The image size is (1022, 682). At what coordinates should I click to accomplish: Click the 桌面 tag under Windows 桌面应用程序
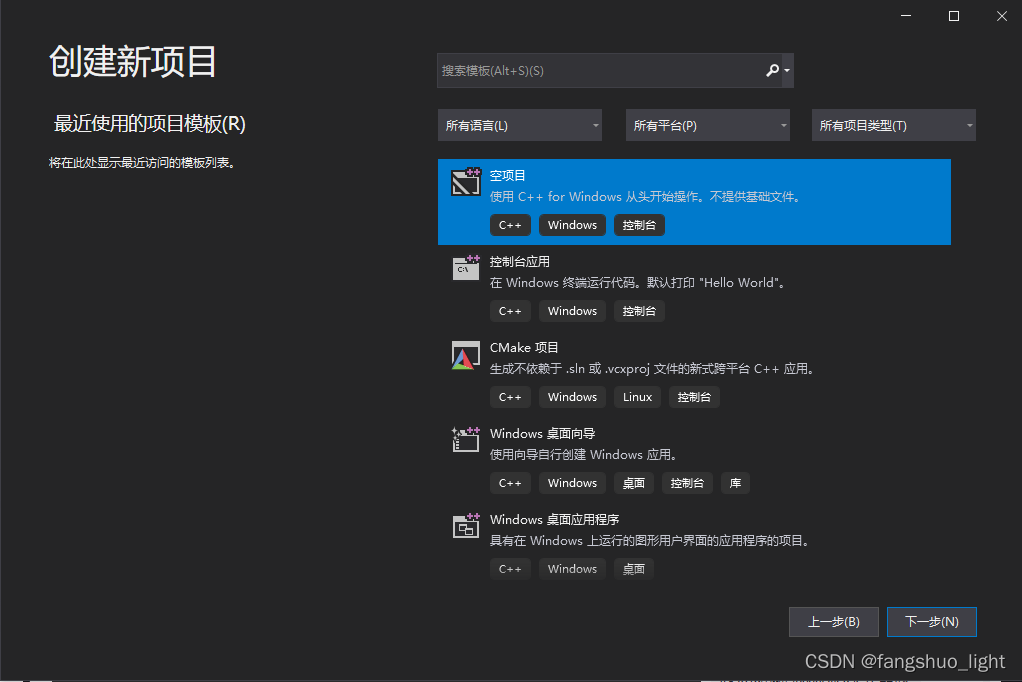634,569
